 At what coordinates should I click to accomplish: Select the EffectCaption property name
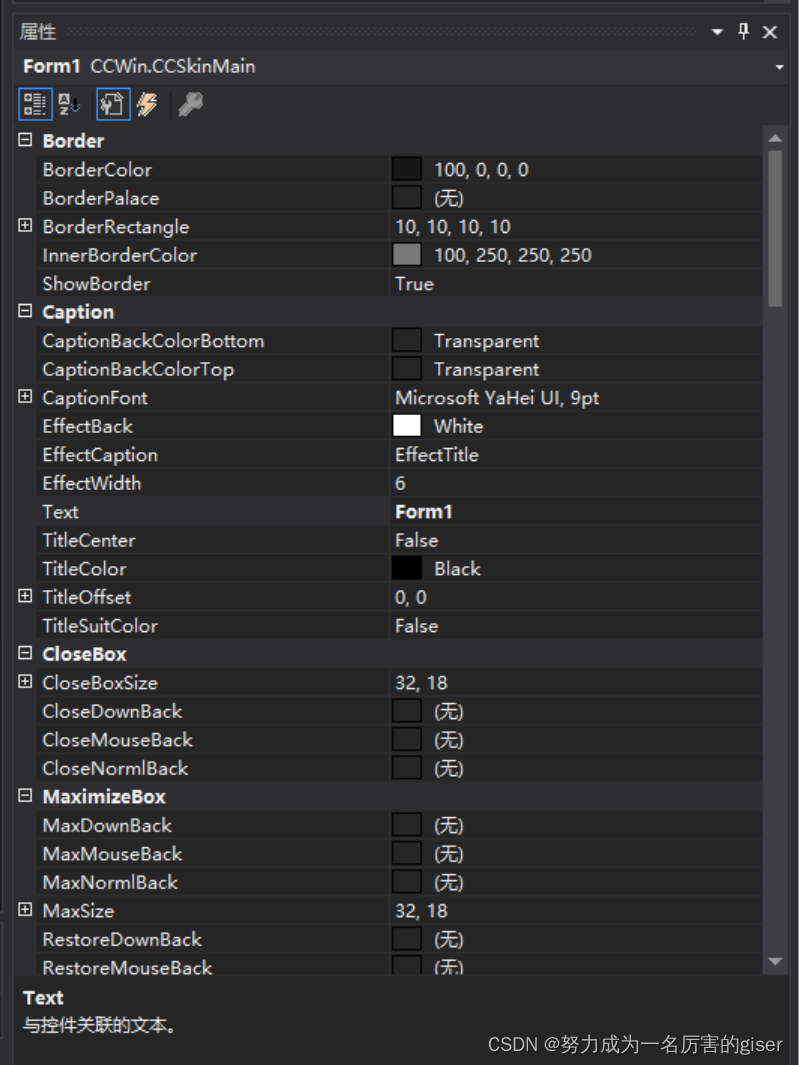tap(100, 455)
